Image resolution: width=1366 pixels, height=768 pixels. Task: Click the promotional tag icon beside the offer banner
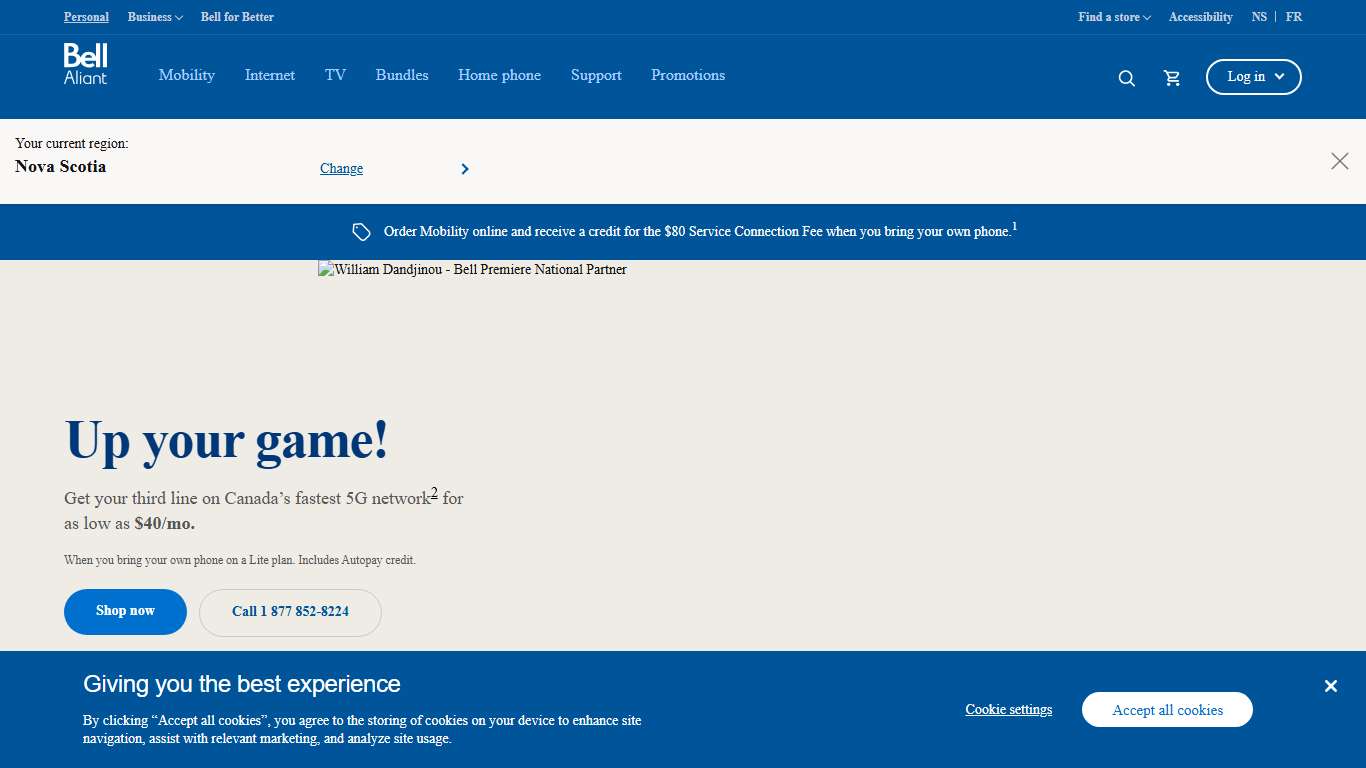(x=361, y=231)
